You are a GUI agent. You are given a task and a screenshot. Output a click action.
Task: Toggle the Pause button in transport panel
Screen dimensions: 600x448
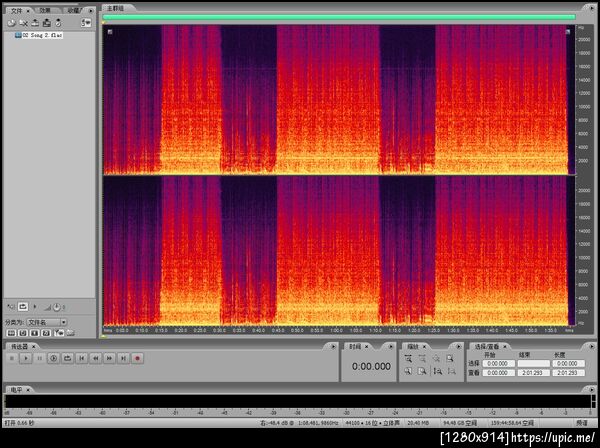[40, 357]
